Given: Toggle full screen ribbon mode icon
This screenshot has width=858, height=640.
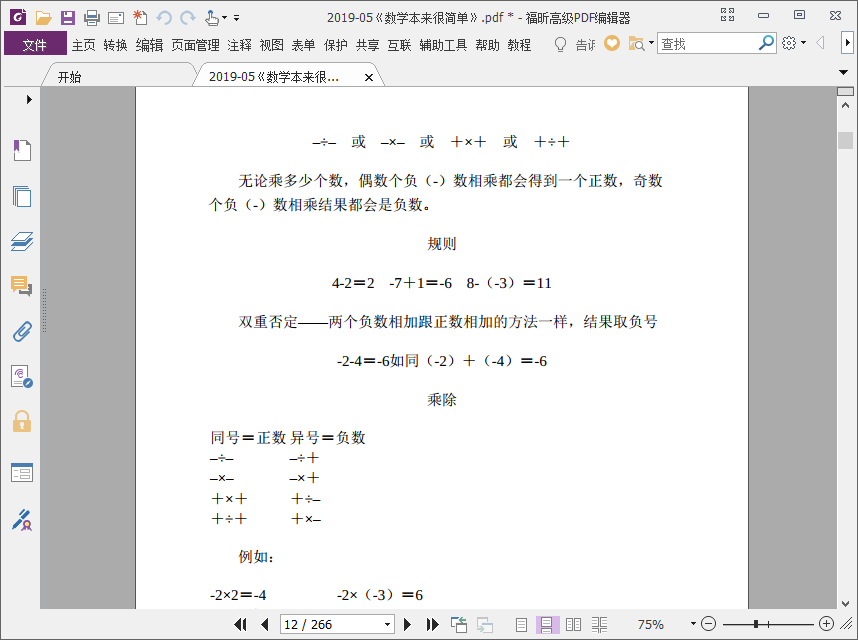Looking at the screenshot, I should (727, 15).
